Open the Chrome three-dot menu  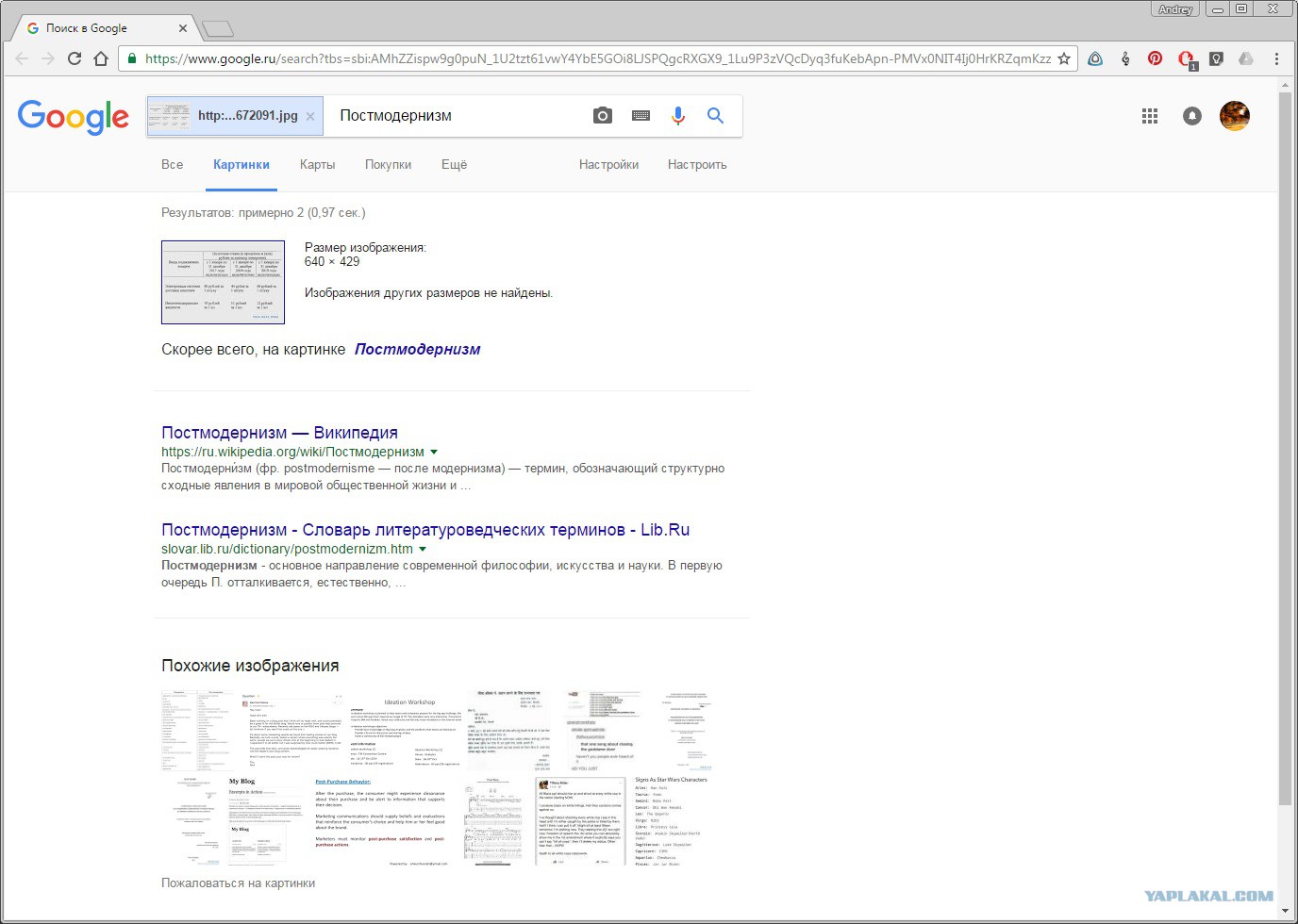click(x=1276, y=58)
